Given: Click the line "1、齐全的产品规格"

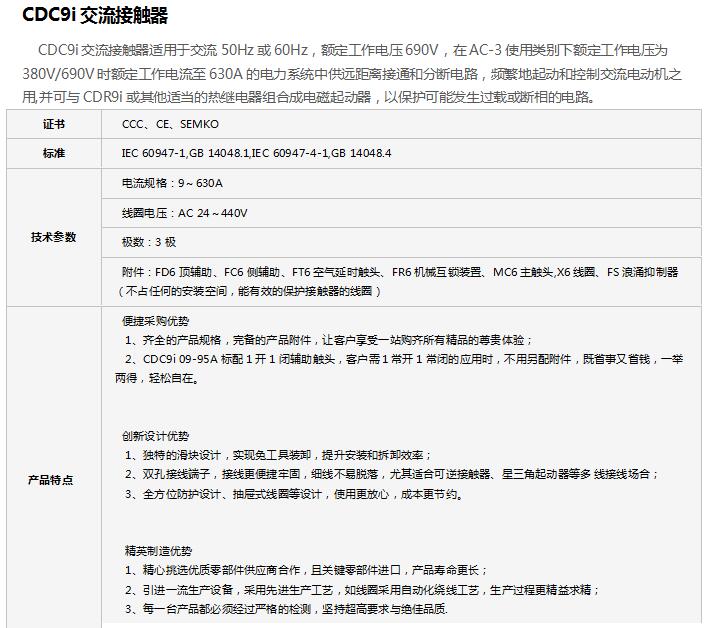Looking at the screenshot, I should tap(329, 340).
